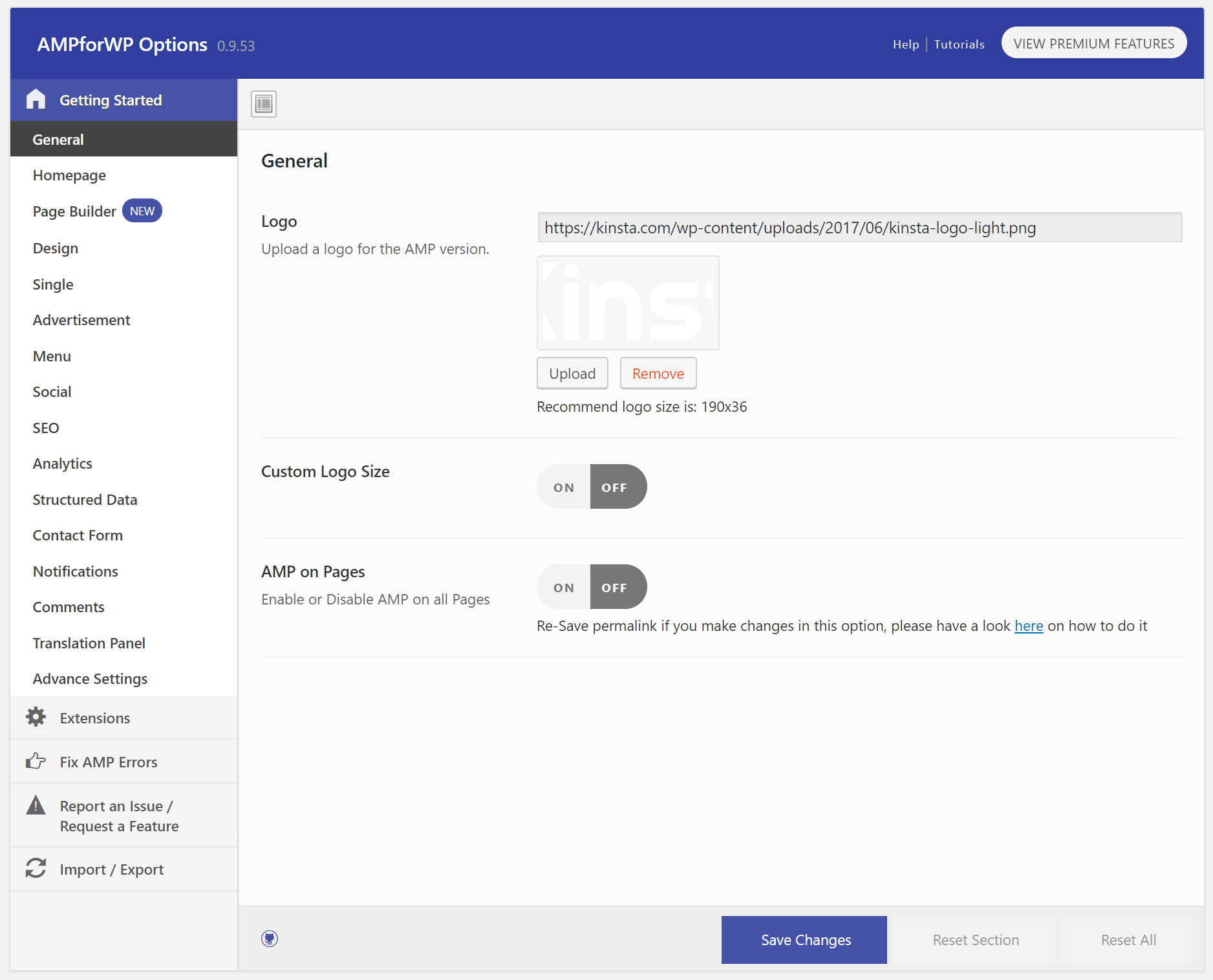
Task: Click the NEW badge beside Page Builder
Action: point(142,210)
